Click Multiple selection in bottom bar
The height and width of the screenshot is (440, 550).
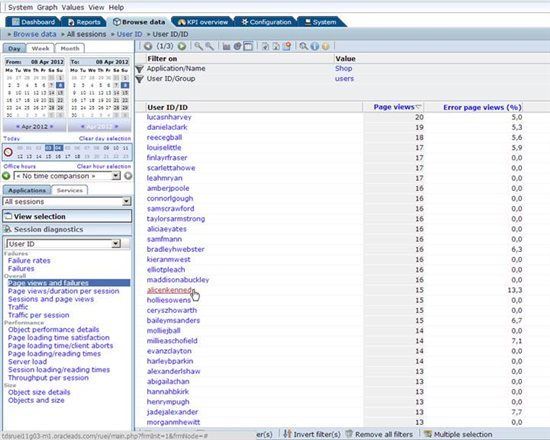pyautogui.click(x=458, y=434)
